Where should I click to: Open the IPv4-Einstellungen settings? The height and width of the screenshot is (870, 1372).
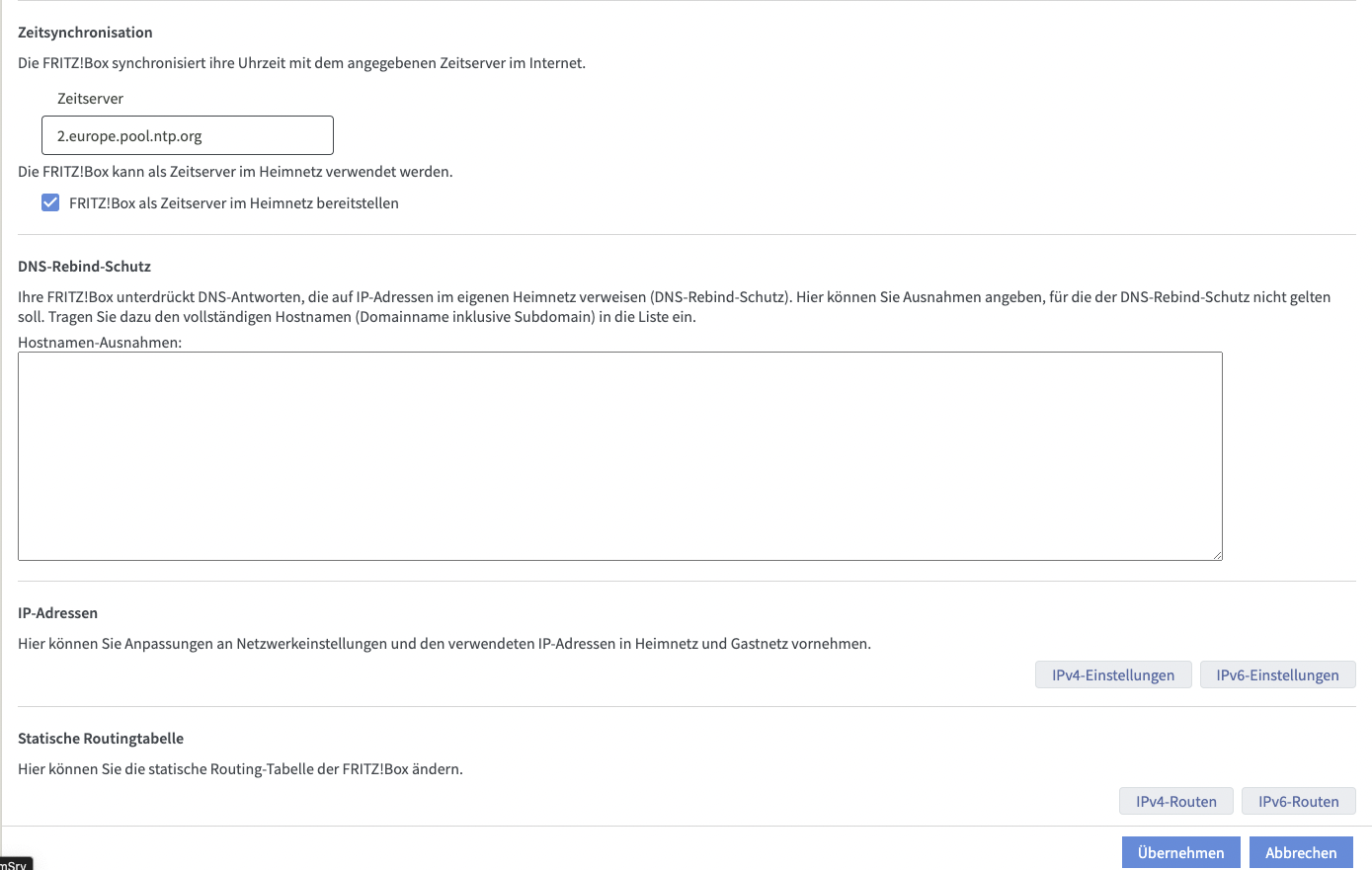[1113, 674]
